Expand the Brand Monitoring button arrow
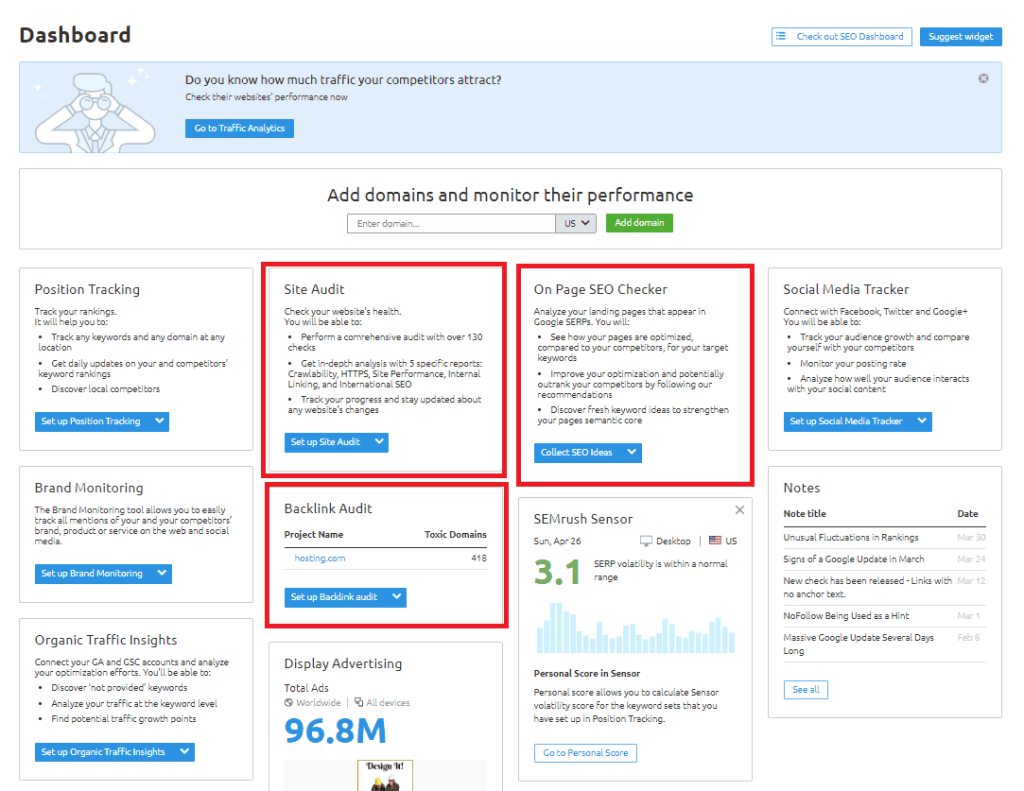 [162, 573]
